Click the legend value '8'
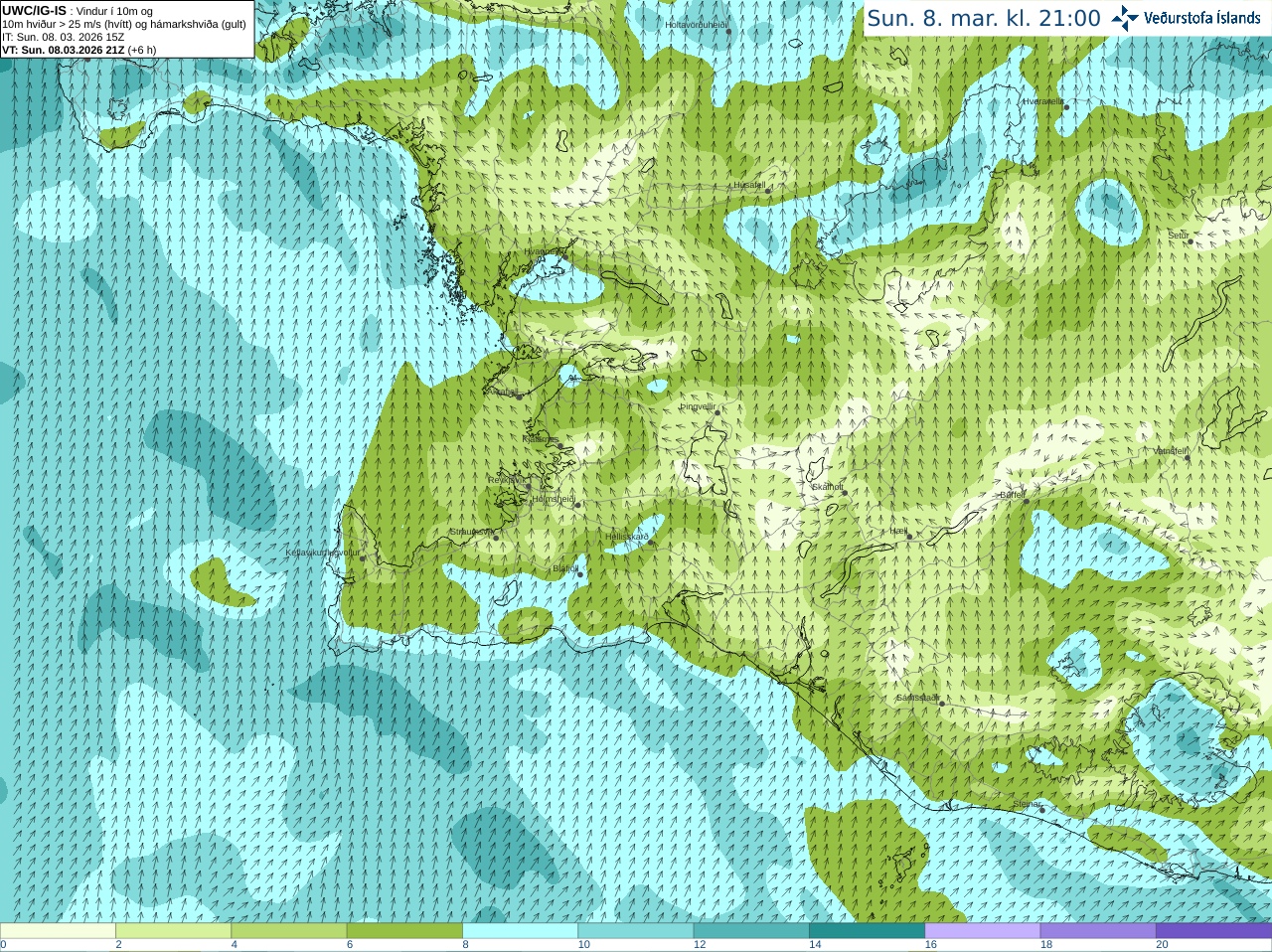 tap(465, 945)
